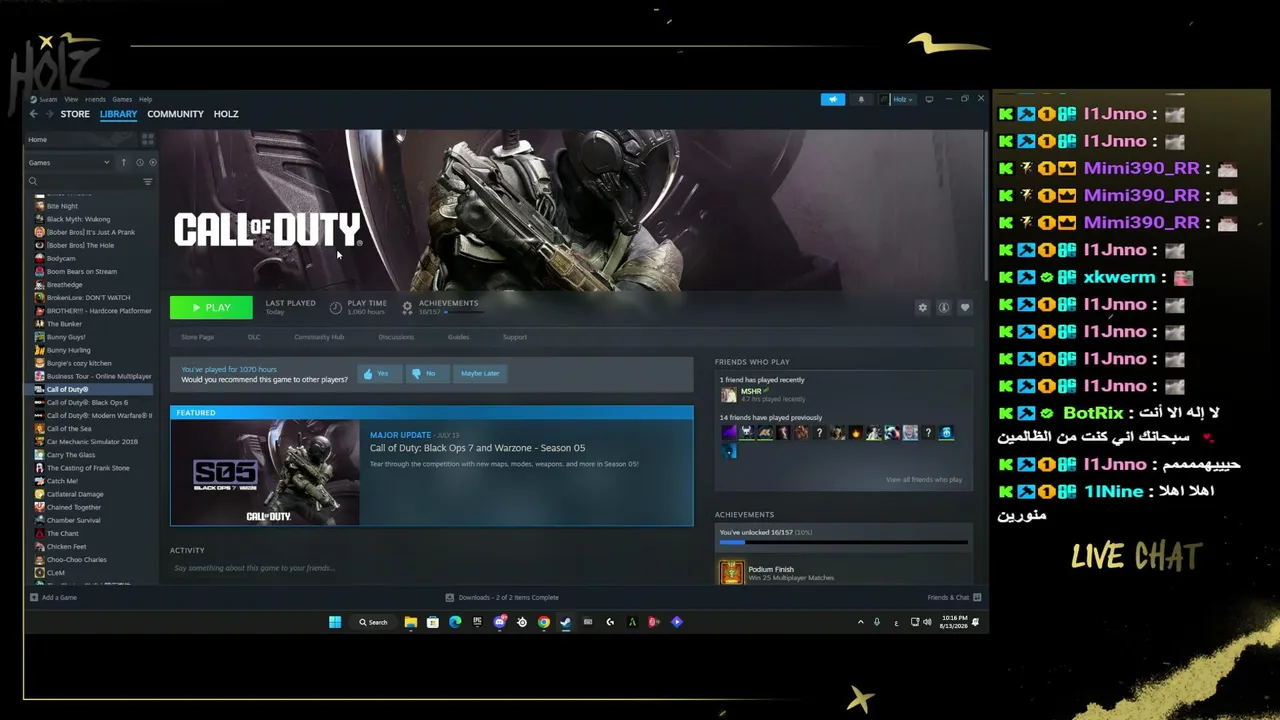Open advanced filter options in library search
This screenshot has height=720, width=1280.
click(148, 181)
